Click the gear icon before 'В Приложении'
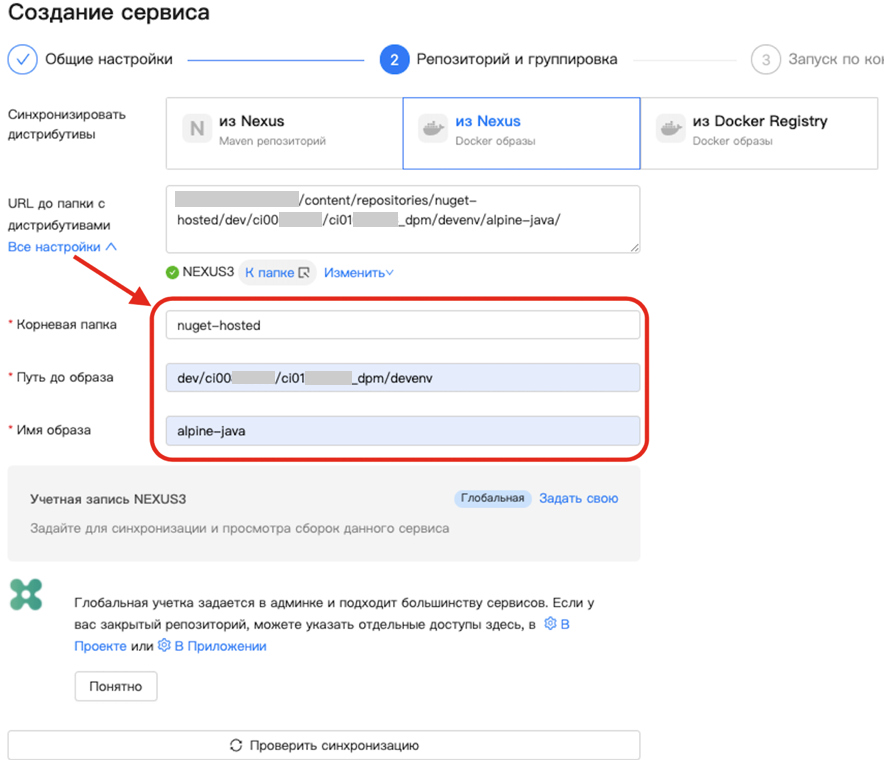The image size is (884, 760). tap(164, 646)
